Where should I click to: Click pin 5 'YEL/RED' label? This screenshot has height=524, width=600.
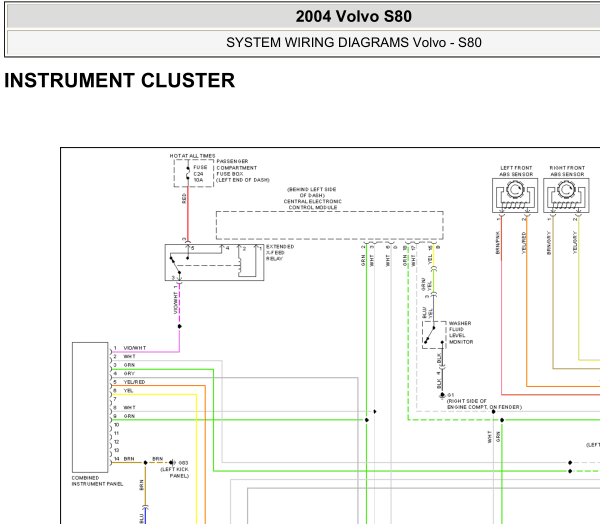pos(134,382)
